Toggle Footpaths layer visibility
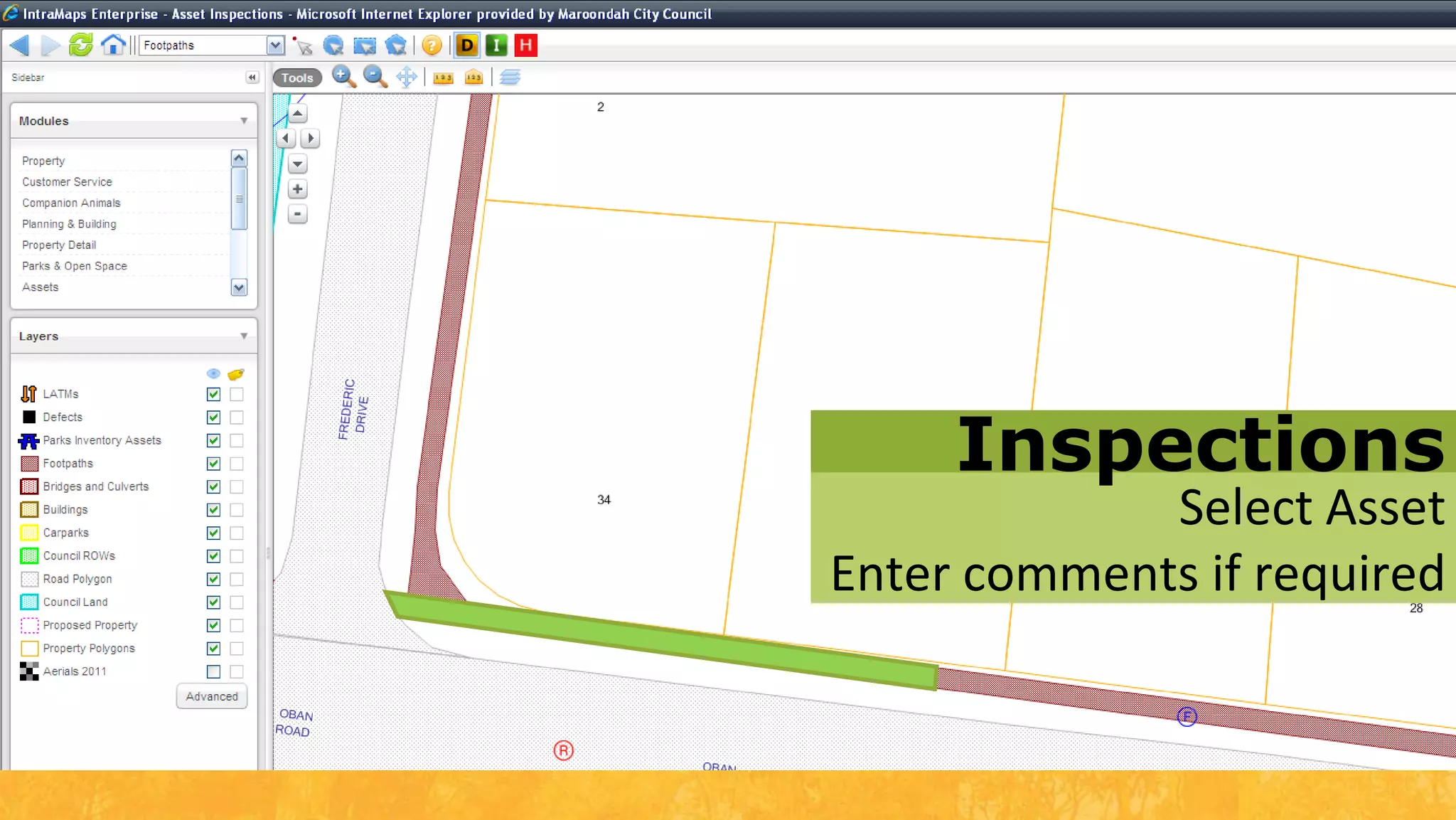The width and height of the screenshot is (1456, 820). tap(213, 464)
